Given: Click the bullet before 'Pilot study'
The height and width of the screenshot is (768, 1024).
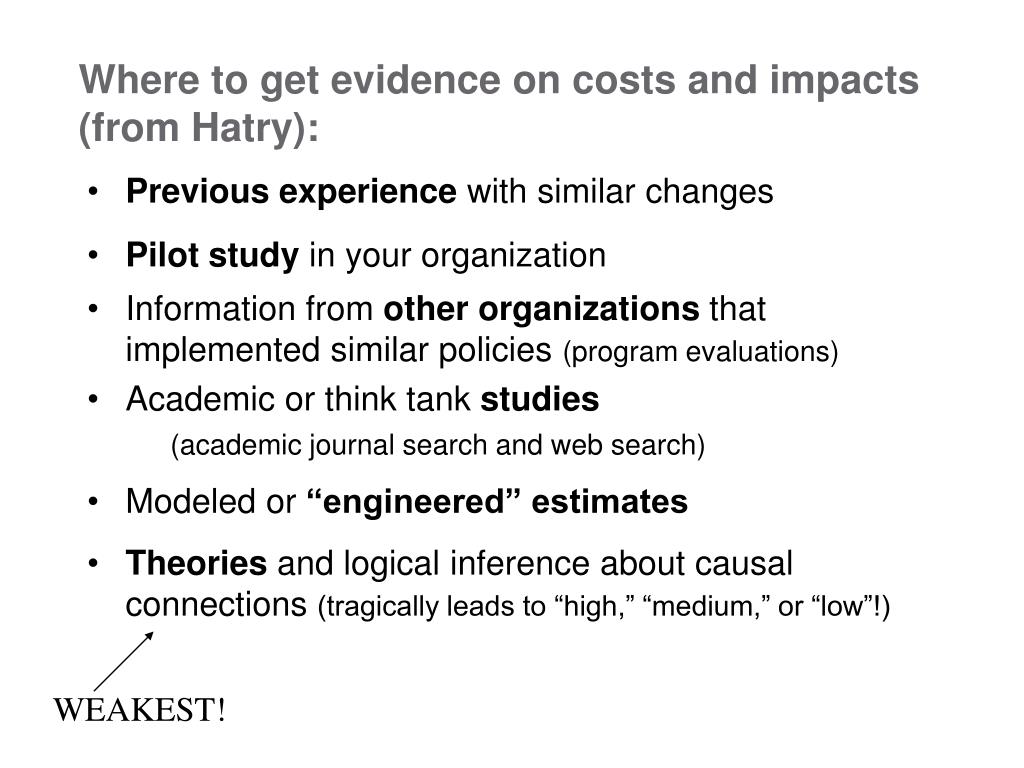Looking at the screenshot, I should click(x=93, y=255).
